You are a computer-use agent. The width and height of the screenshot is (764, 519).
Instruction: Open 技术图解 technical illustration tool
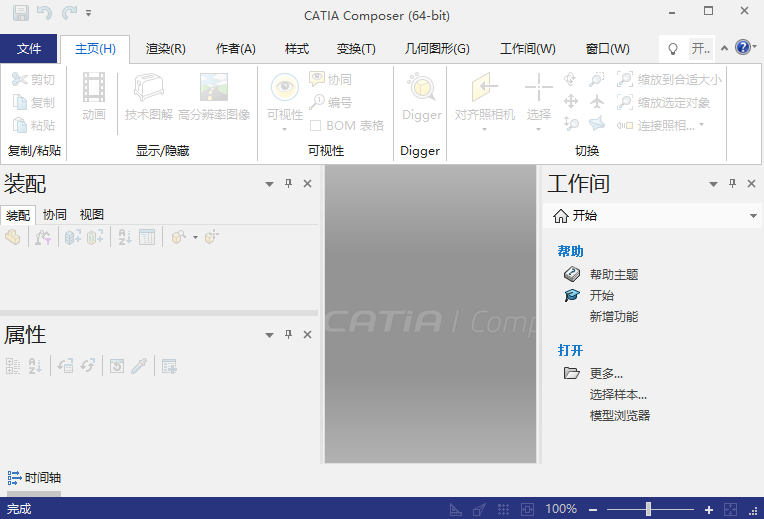149,96
